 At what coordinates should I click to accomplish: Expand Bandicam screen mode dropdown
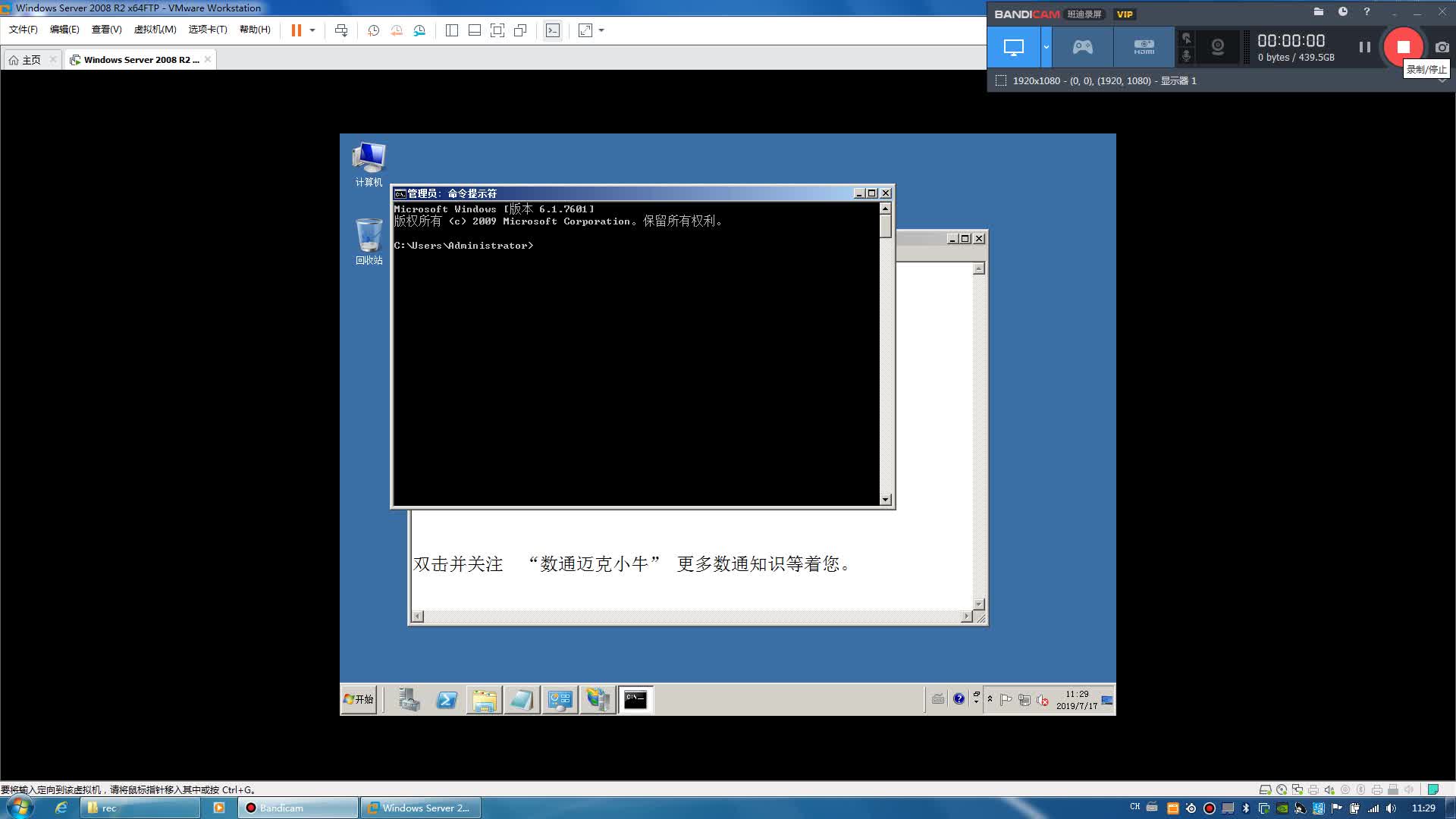click(x=1046, y=47)
